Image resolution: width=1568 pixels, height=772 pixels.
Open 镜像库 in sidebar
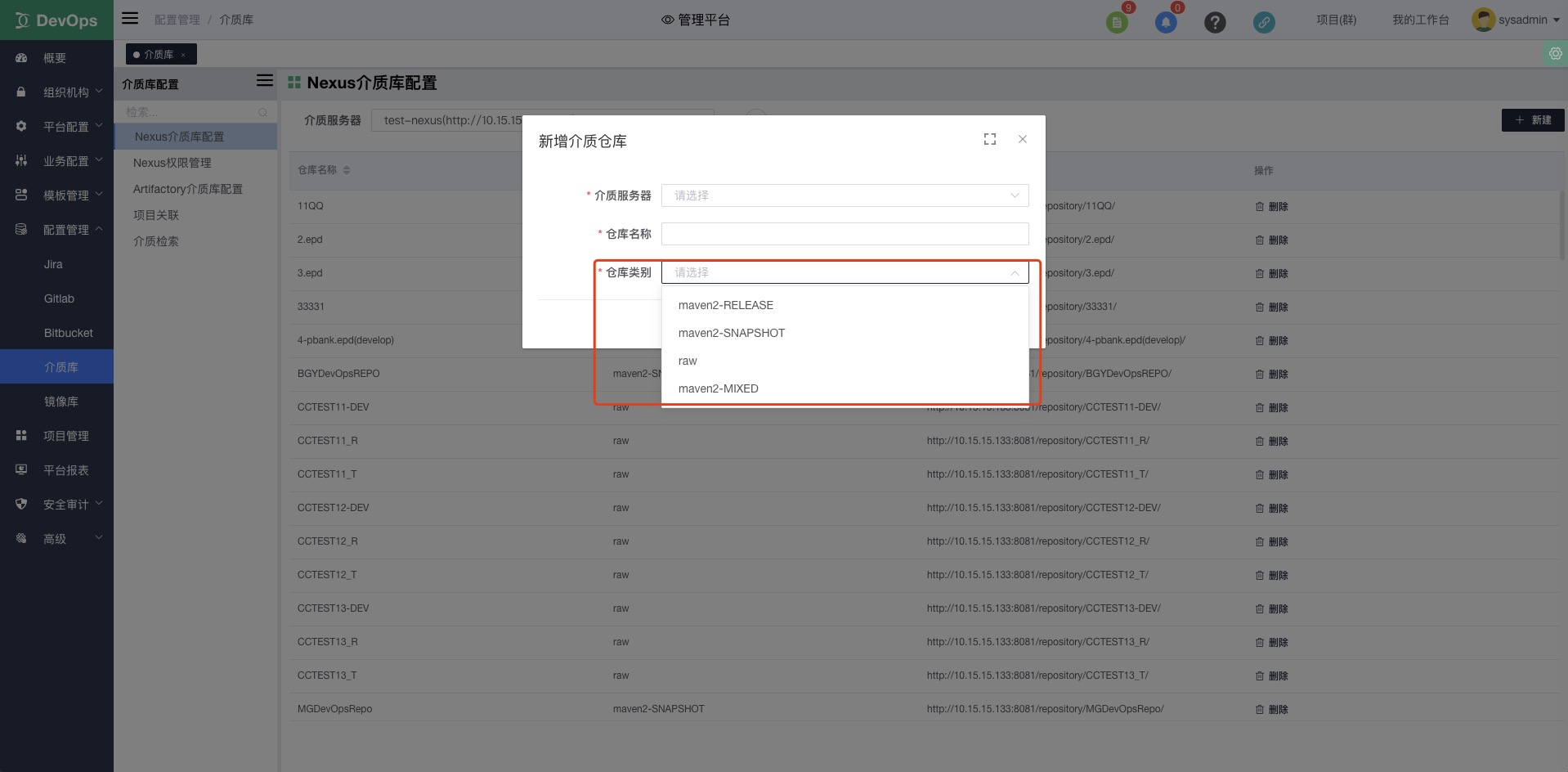pyautogui.click(x=56, y=402)
